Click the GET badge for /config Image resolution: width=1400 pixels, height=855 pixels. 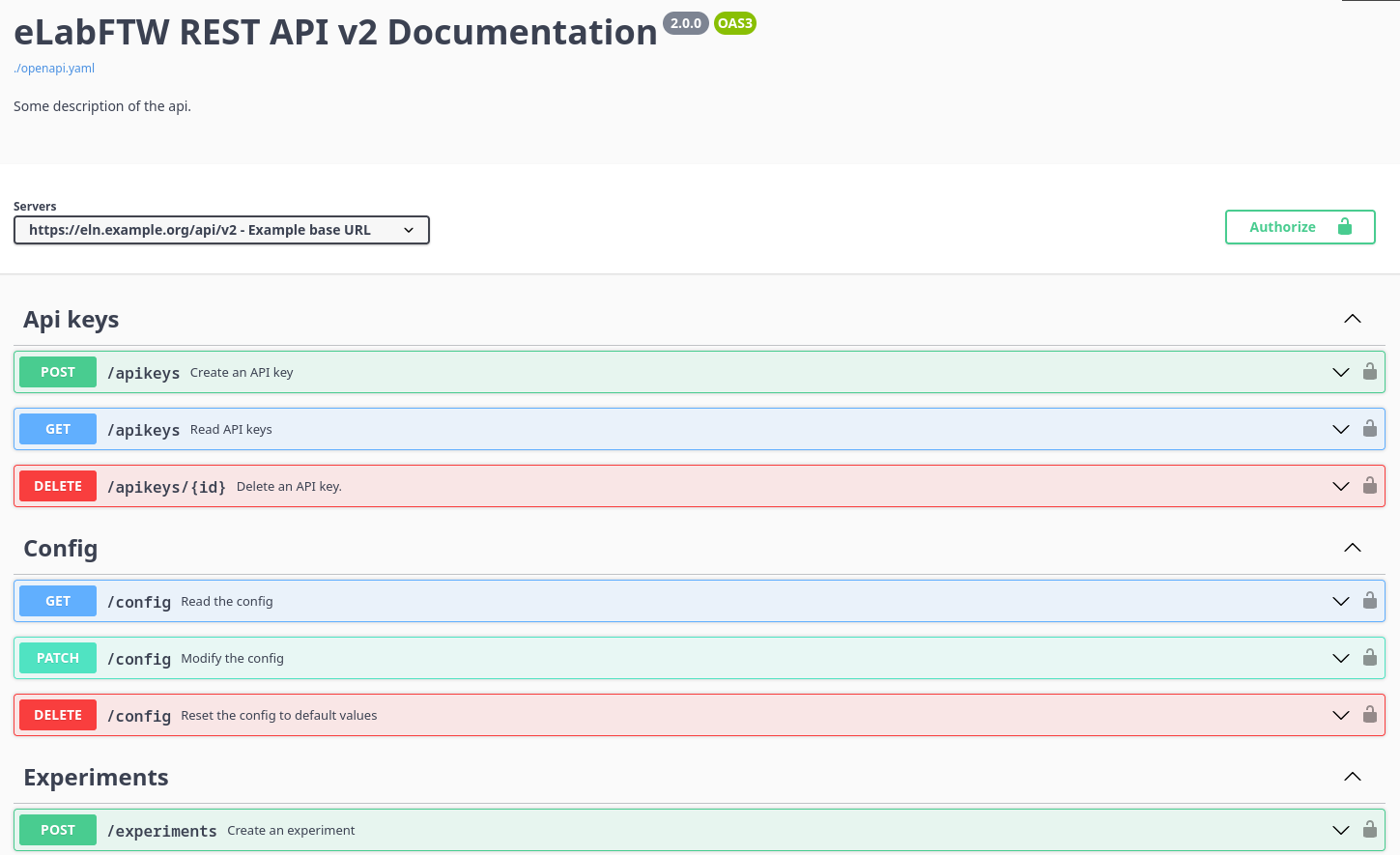click(58, 601)
